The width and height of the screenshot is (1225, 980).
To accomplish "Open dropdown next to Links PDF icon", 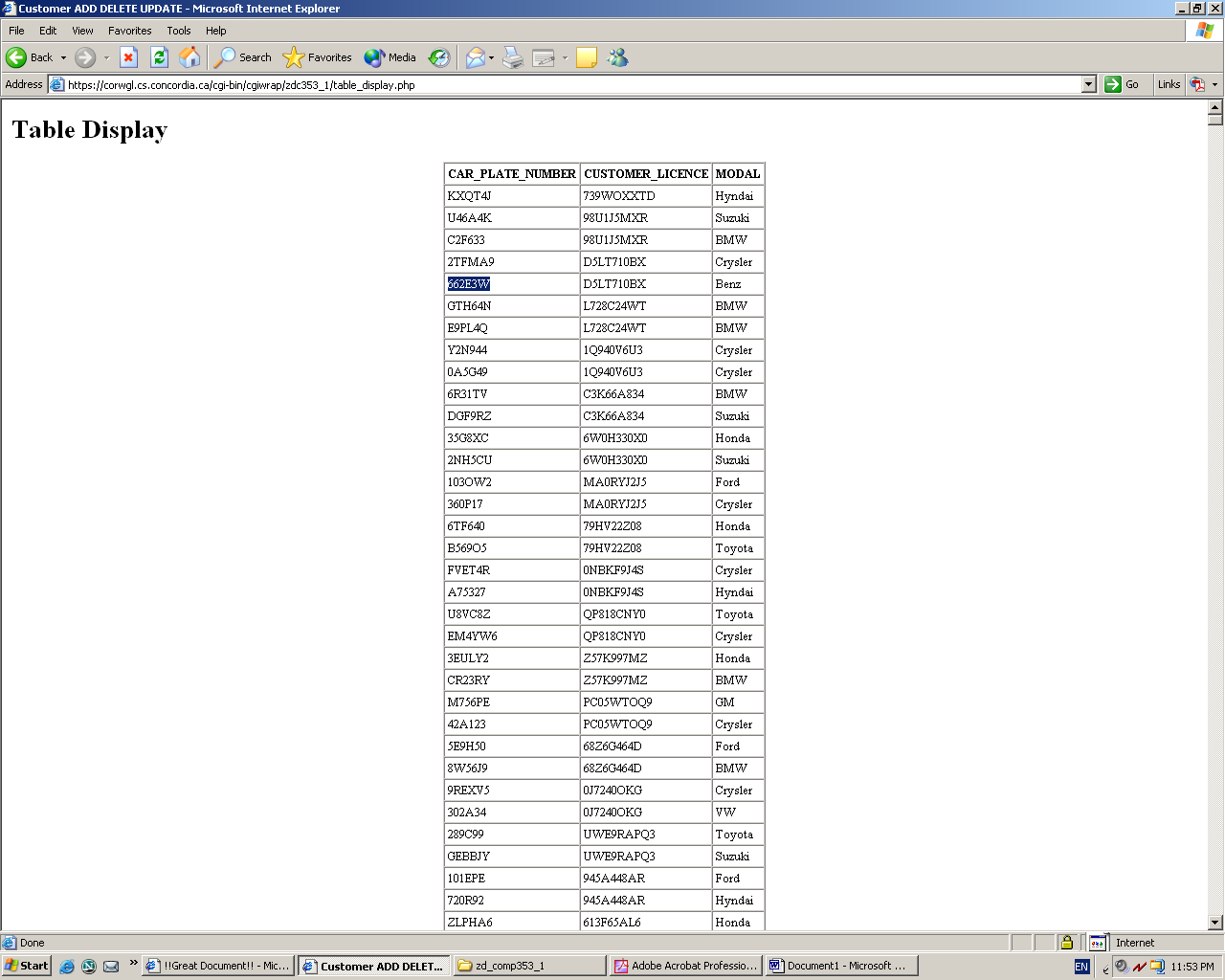I will (1214, 84).
